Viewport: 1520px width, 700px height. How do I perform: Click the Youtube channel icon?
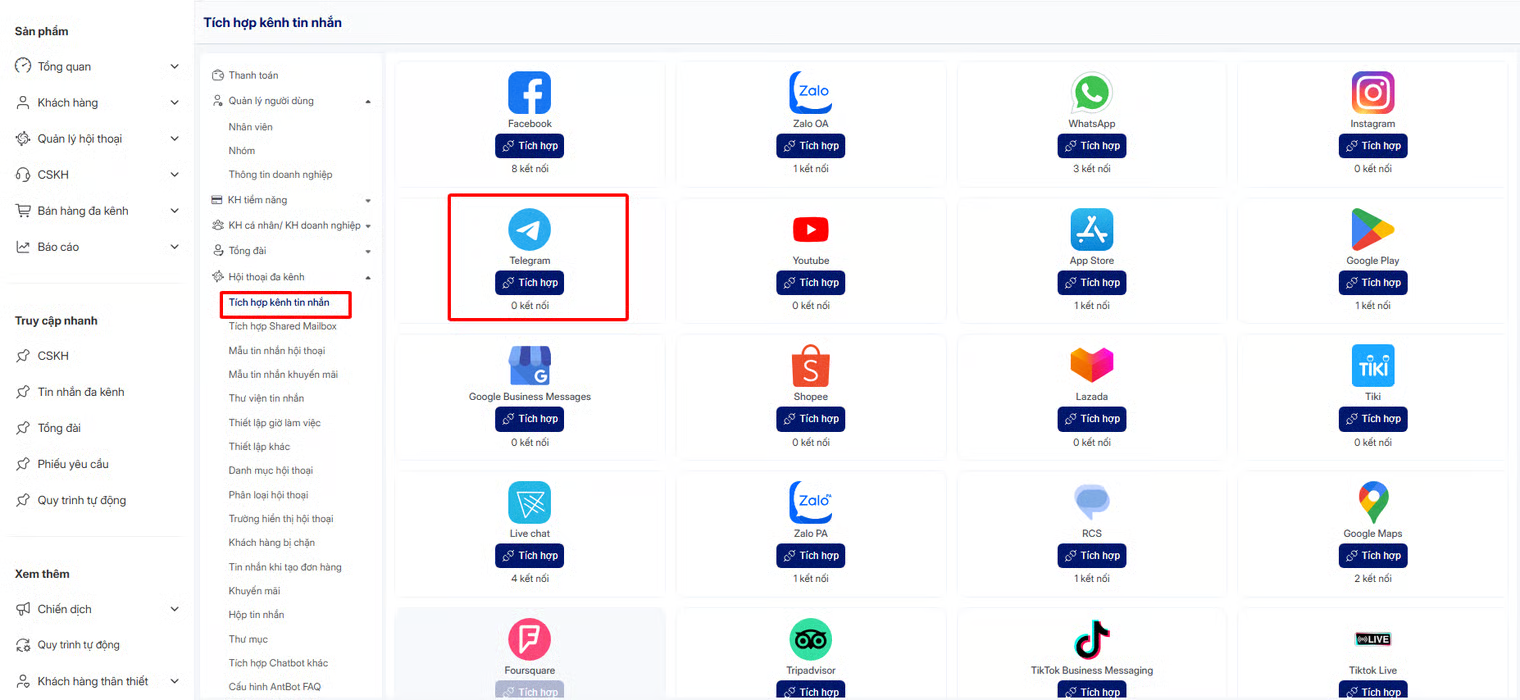click(810, 230)
